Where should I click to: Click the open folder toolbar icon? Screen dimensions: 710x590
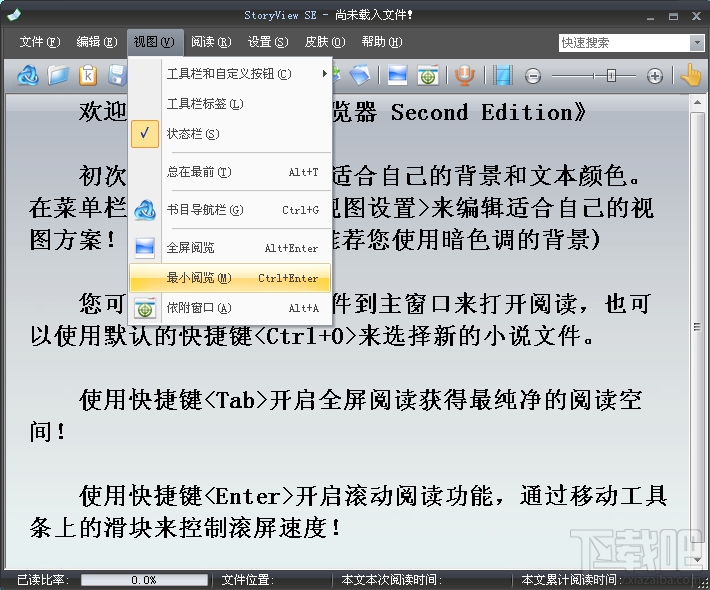pyautogui.click(x=58, y=75)
